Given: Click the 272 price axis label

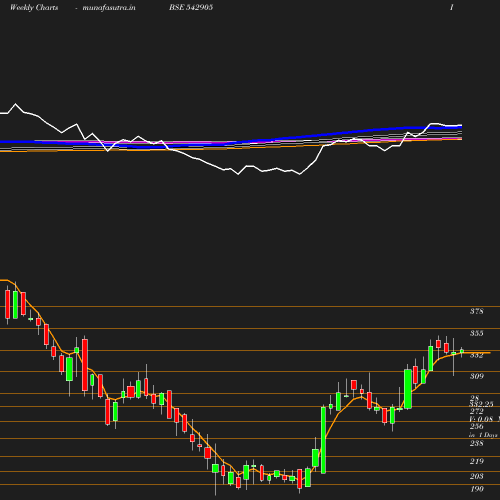Looking at the screenshot, I should pyautogui.click(x=477, y=411).
